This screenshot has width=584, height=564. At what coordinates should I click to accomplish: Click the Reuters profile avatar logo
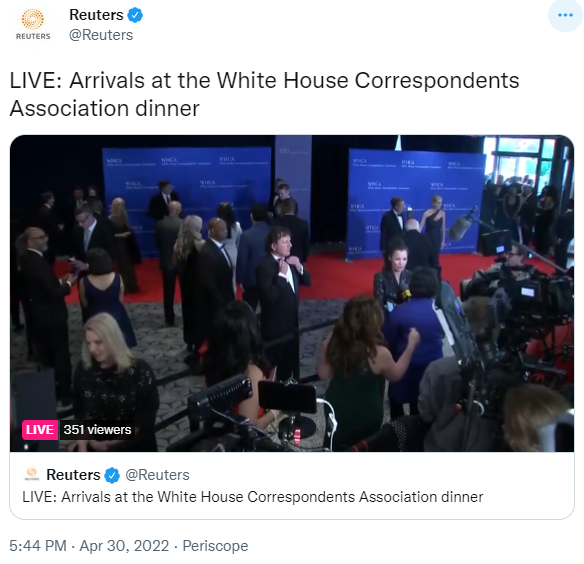tap(33, 25)
